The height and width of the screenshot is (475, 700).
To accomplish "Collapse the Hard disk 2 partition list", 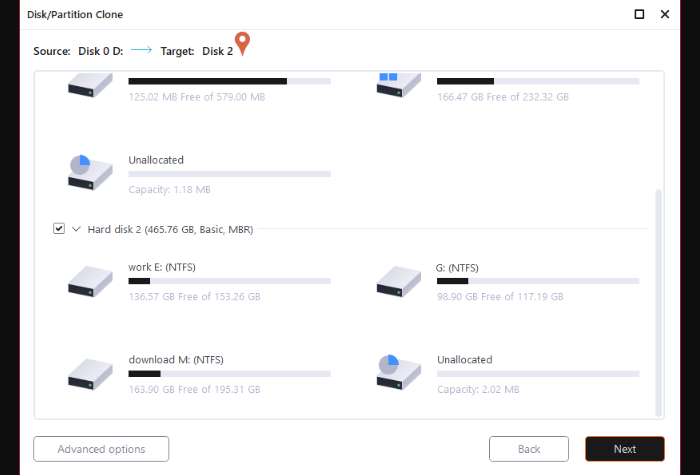I will [76, 229].
